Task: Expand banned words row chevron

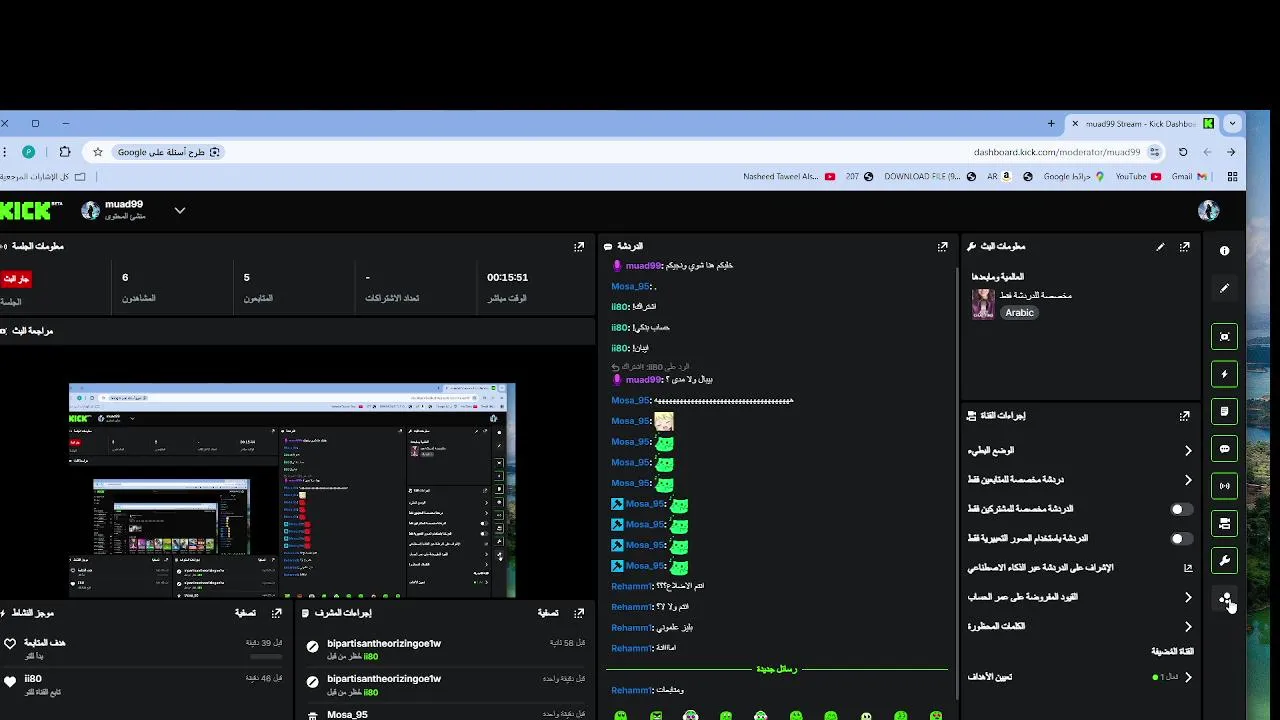Action: point(1188,627)
